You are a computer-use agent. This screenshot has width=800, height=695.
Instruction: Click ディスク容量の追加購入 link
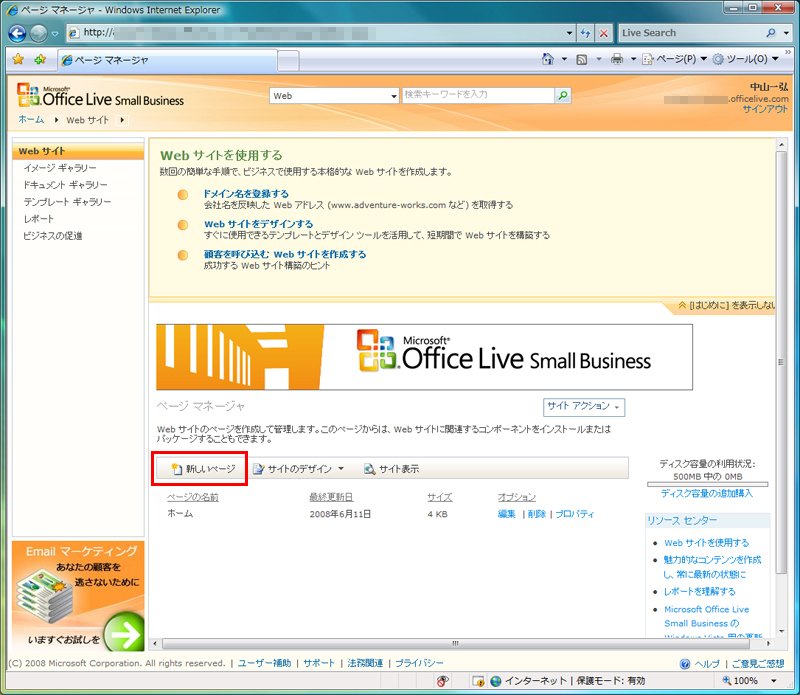[x=707, y=493]
